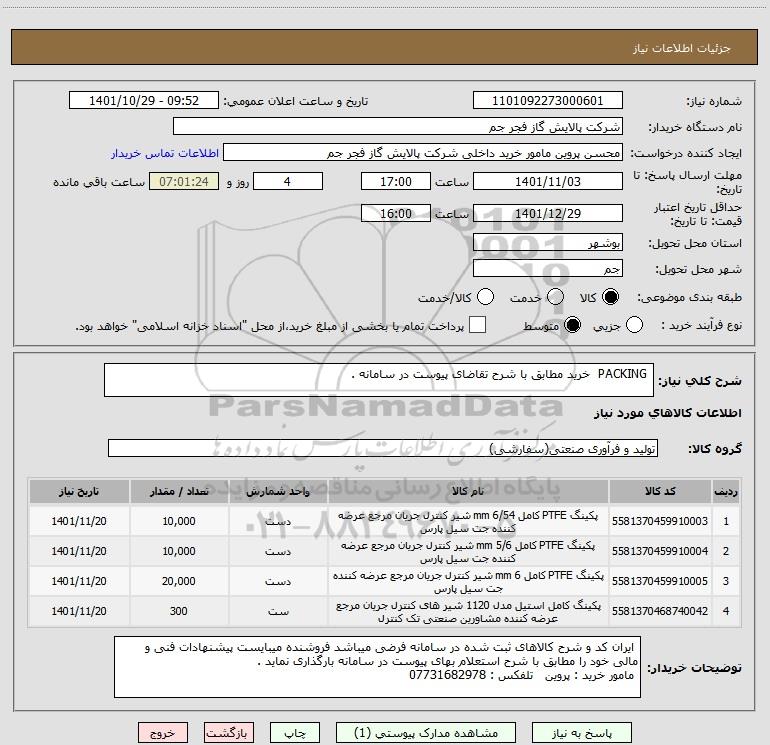
Task: Click the بازگشت back button
Action: point(229,733)
